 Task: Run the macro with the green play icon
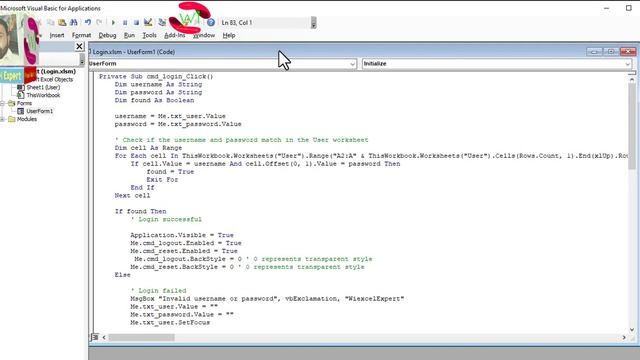point(113,22)
